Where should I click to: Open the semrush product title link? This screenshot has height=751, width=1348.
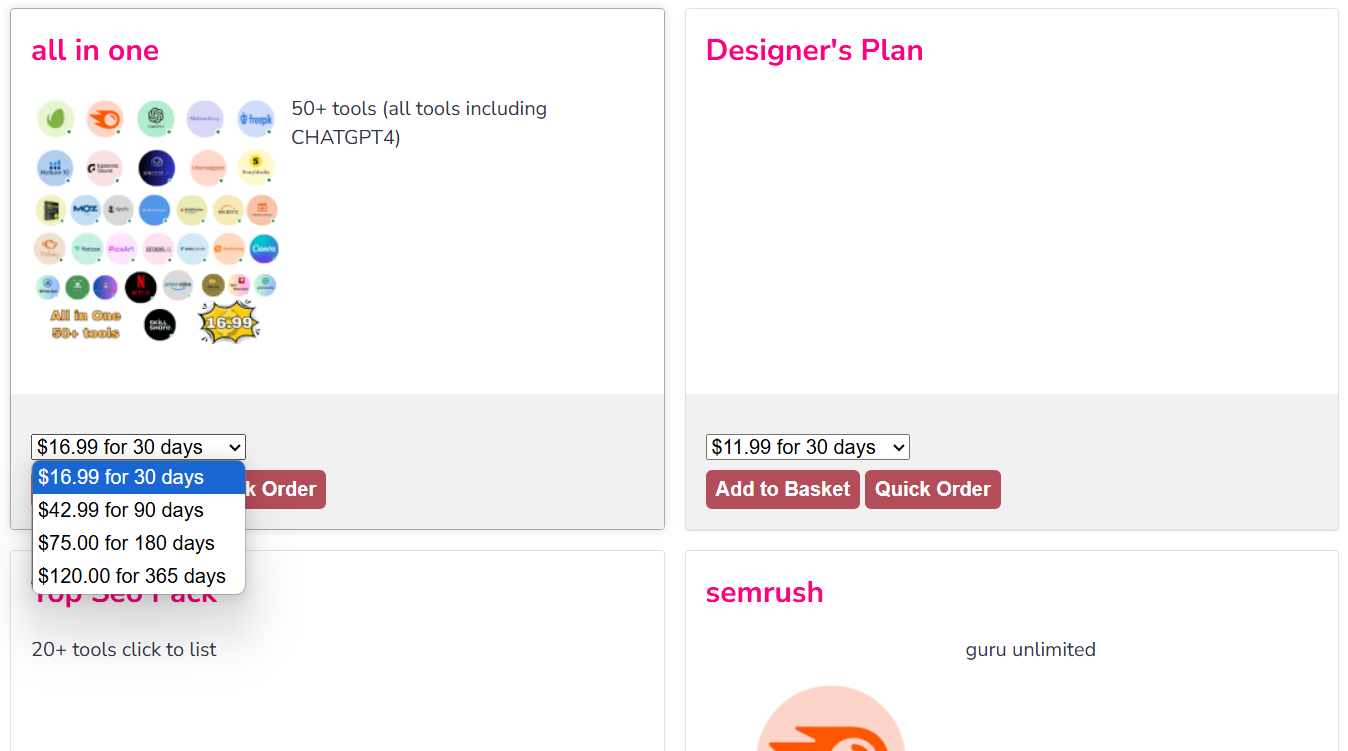point(764,592)
